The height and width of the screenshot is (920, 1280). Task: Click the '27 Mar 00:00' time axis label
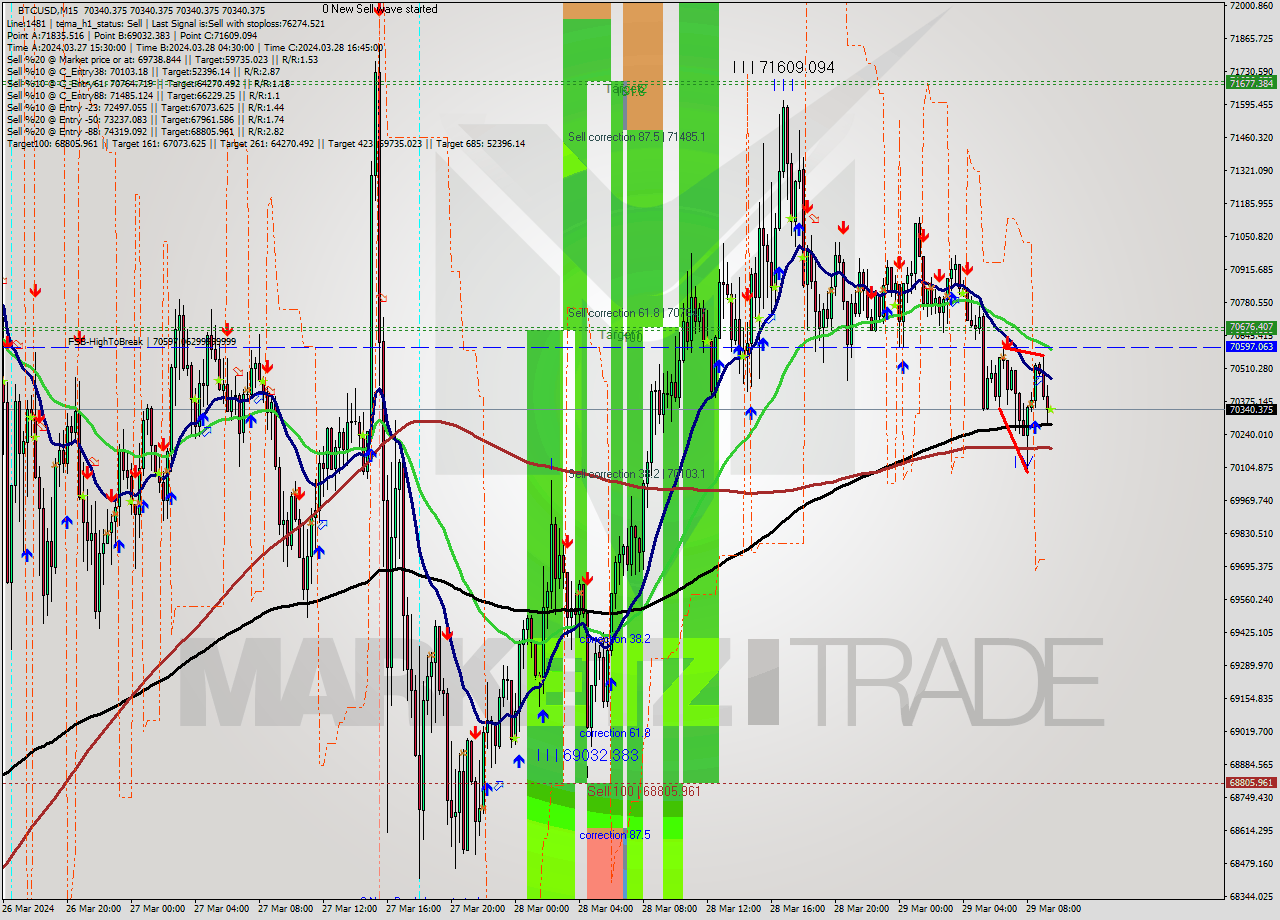(x=159, y=909)
